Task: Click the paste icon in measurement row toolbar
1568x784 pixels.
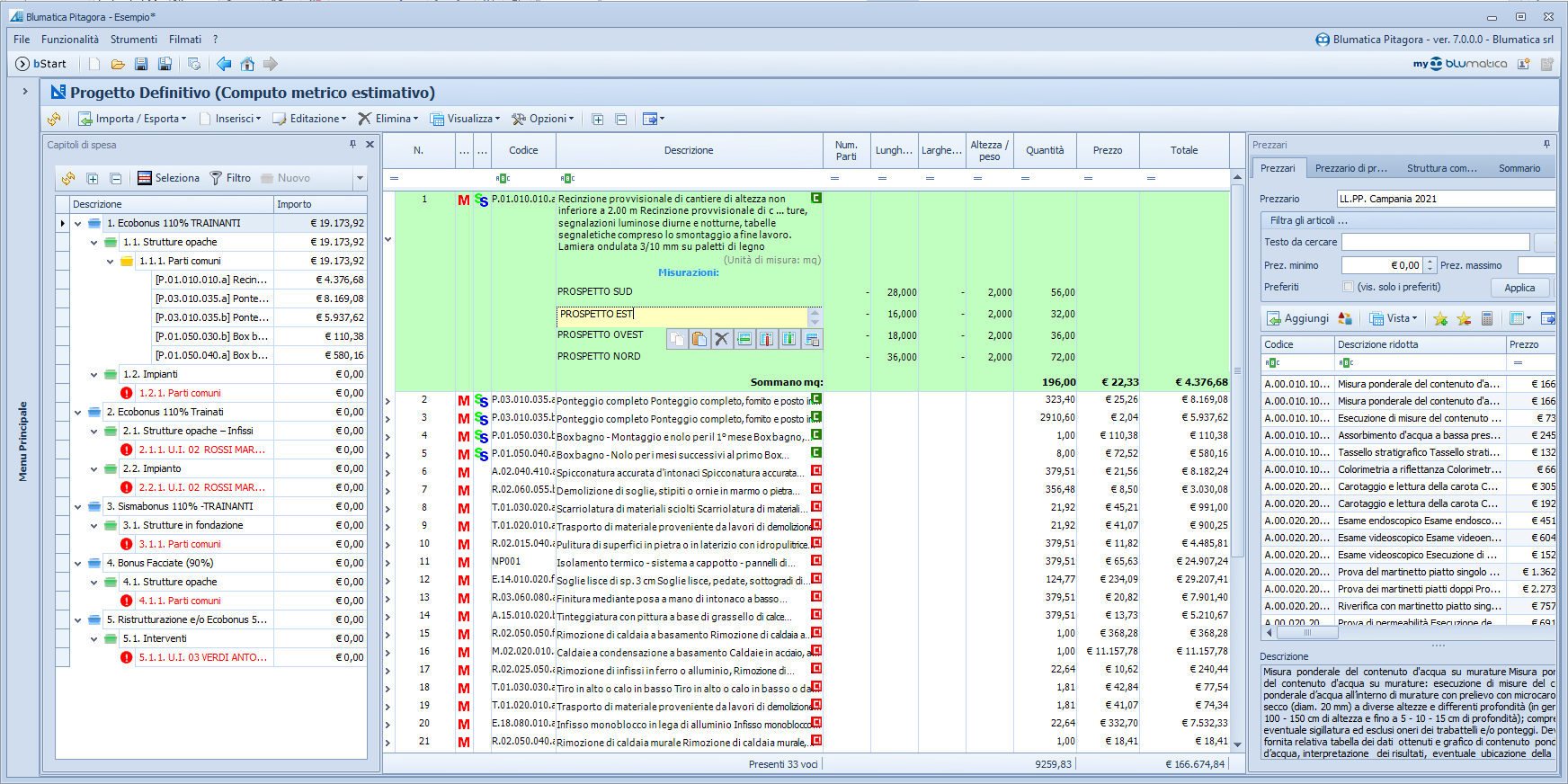Action: [699, 339]
